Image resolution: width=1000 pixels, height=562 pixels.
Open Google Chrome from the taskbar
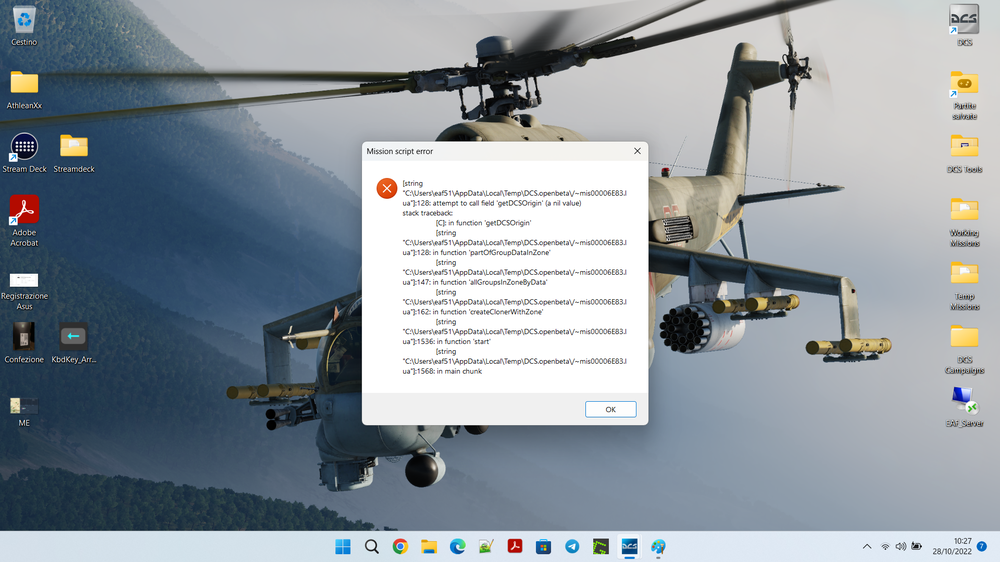401,547
